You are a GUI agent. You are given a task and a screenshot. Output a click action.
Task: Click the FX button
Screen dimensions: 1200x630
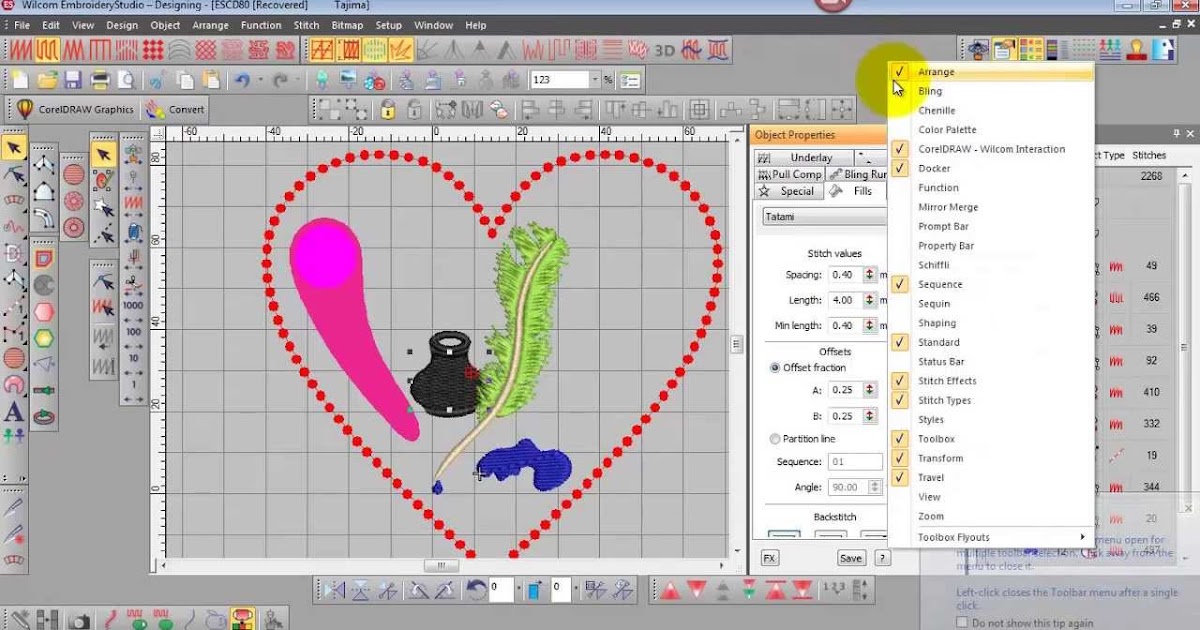[770, 558]
